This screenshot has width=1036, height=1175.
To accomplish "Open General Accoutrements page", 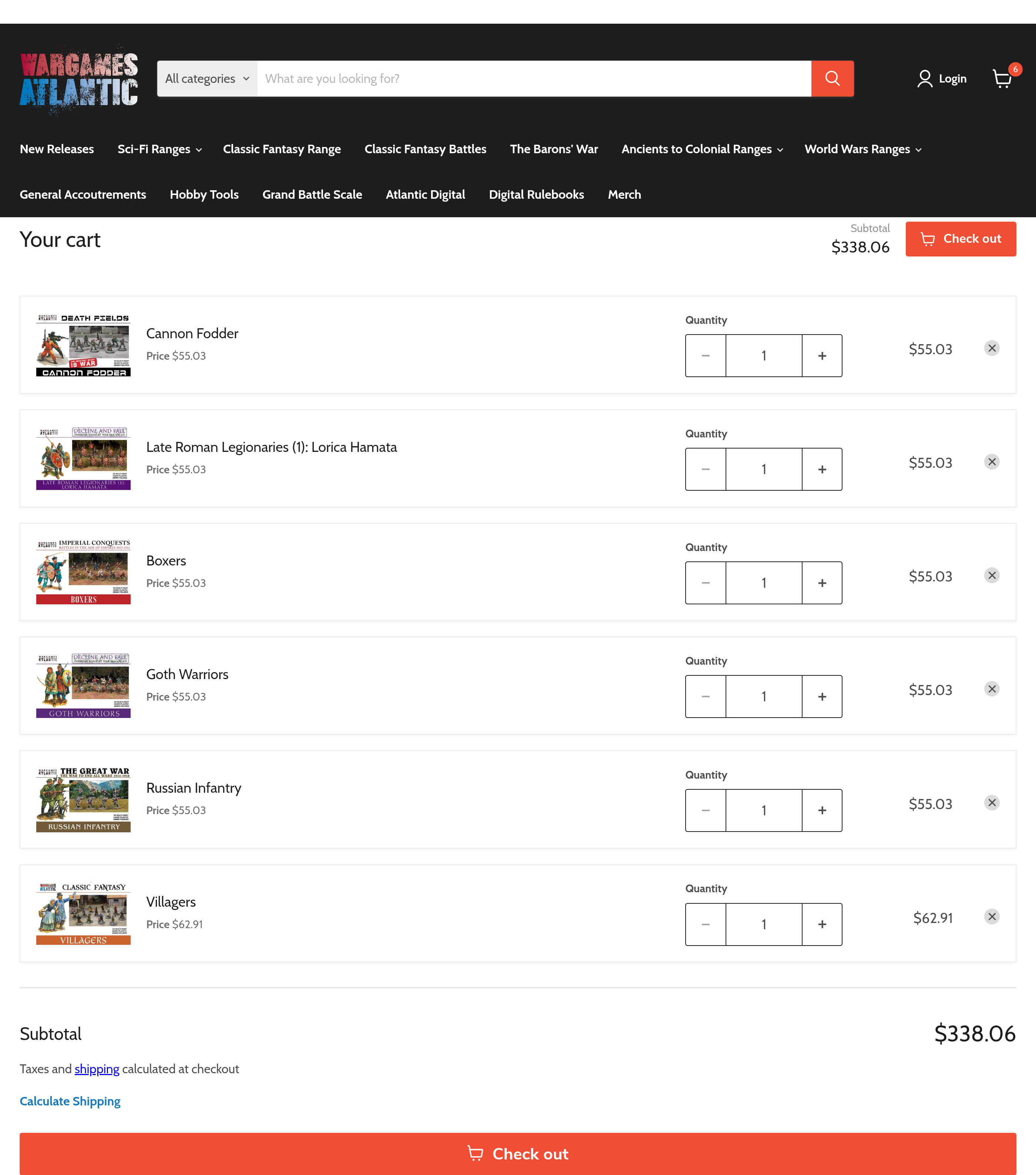I will [x=83, y=194].
